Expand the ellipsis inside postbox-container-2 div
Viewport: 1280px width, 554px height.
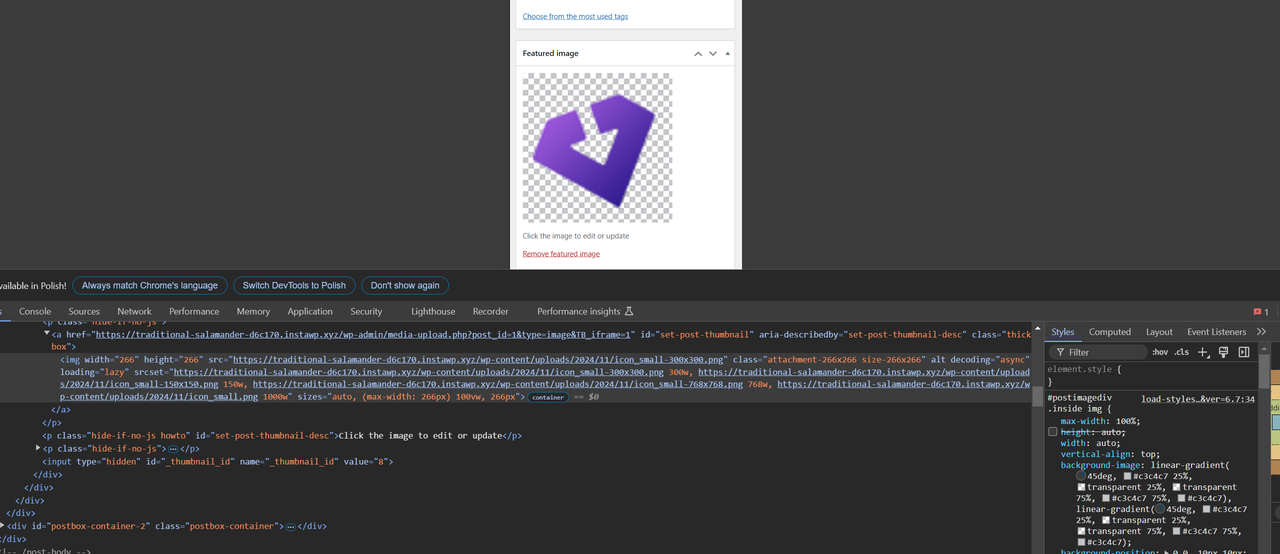(x=290, y=526)
